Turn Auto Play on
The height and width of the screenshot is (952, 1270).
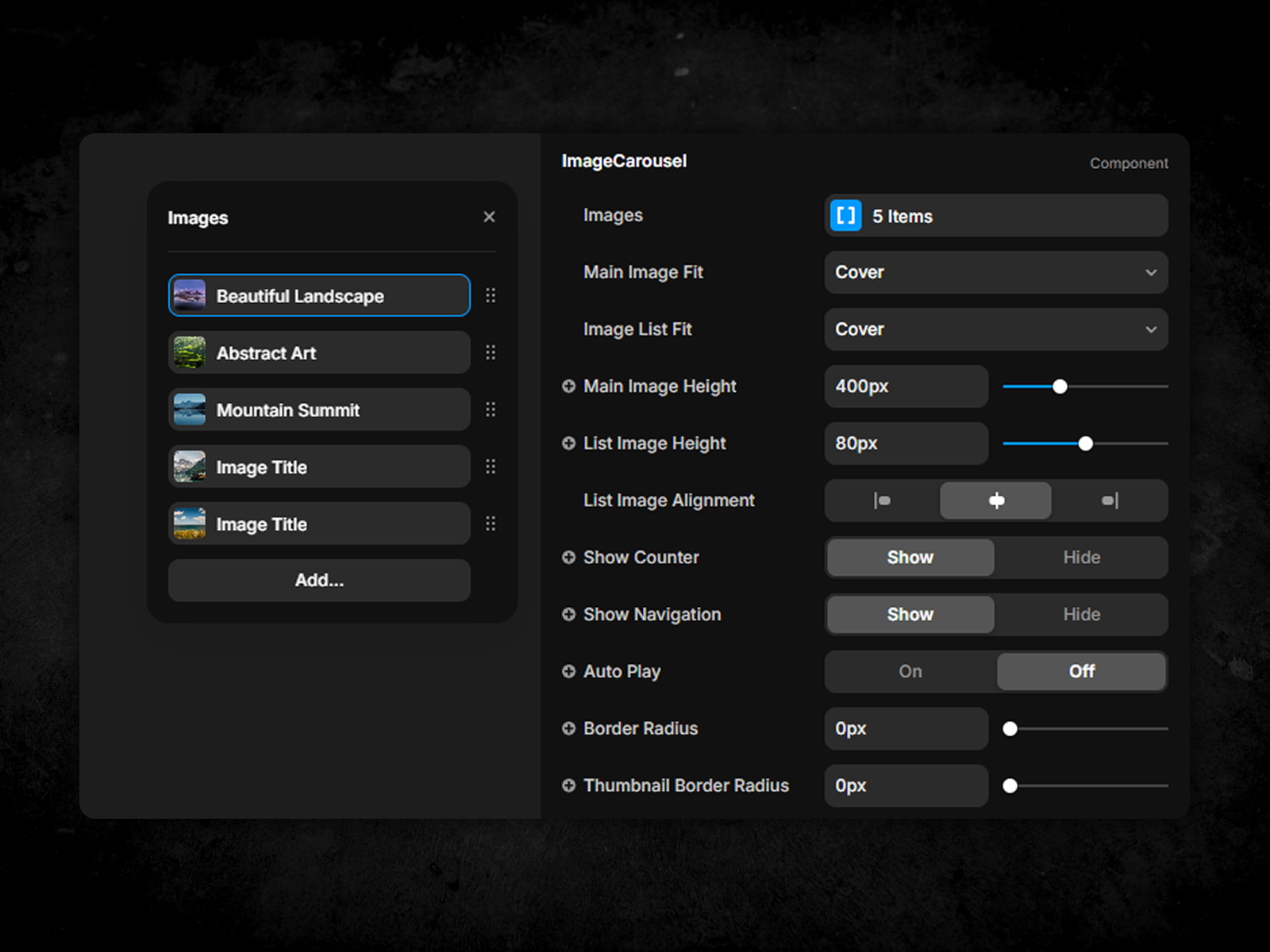910,672
